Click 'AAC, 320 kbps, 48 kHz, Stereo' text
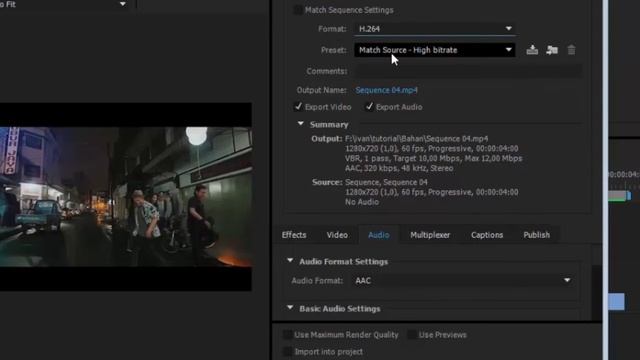Image resolution: width=640 pixels, height=360 pixels. 399,168
